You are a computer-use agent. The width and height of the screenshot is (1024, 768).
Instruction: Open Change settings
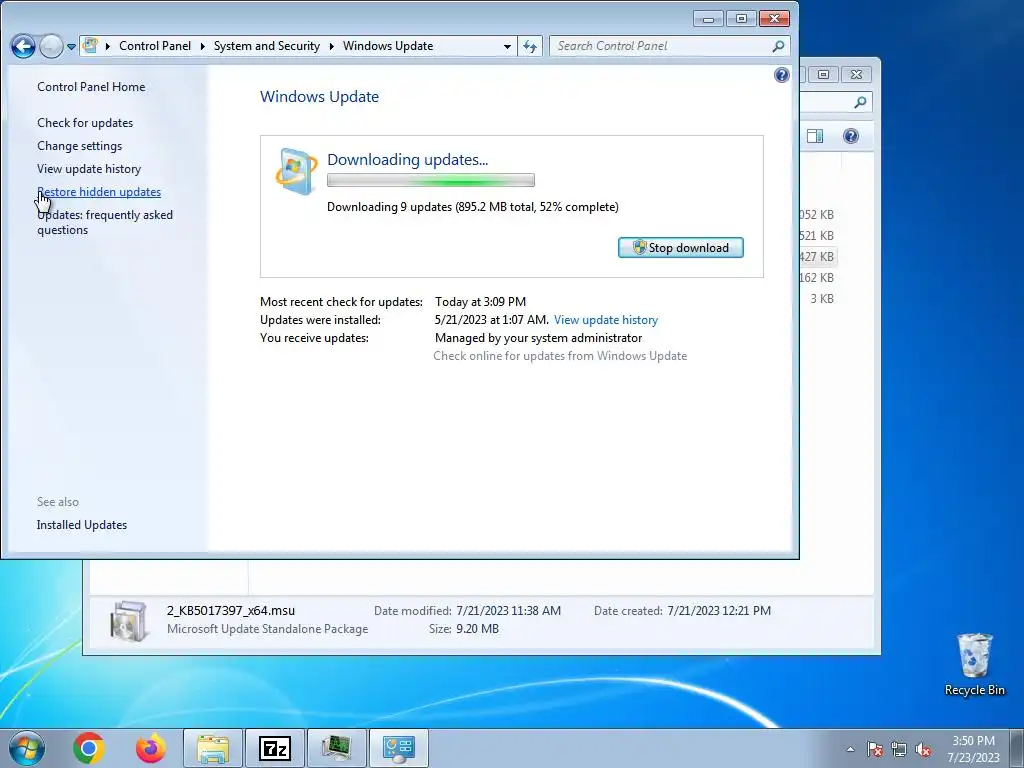(x=80, y=146)
